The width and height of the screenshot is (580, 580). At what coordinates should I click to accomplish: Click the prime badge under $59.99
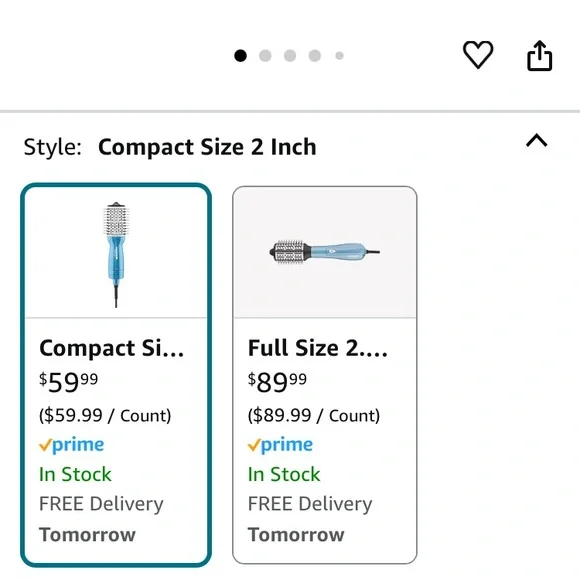click(71, 445)
